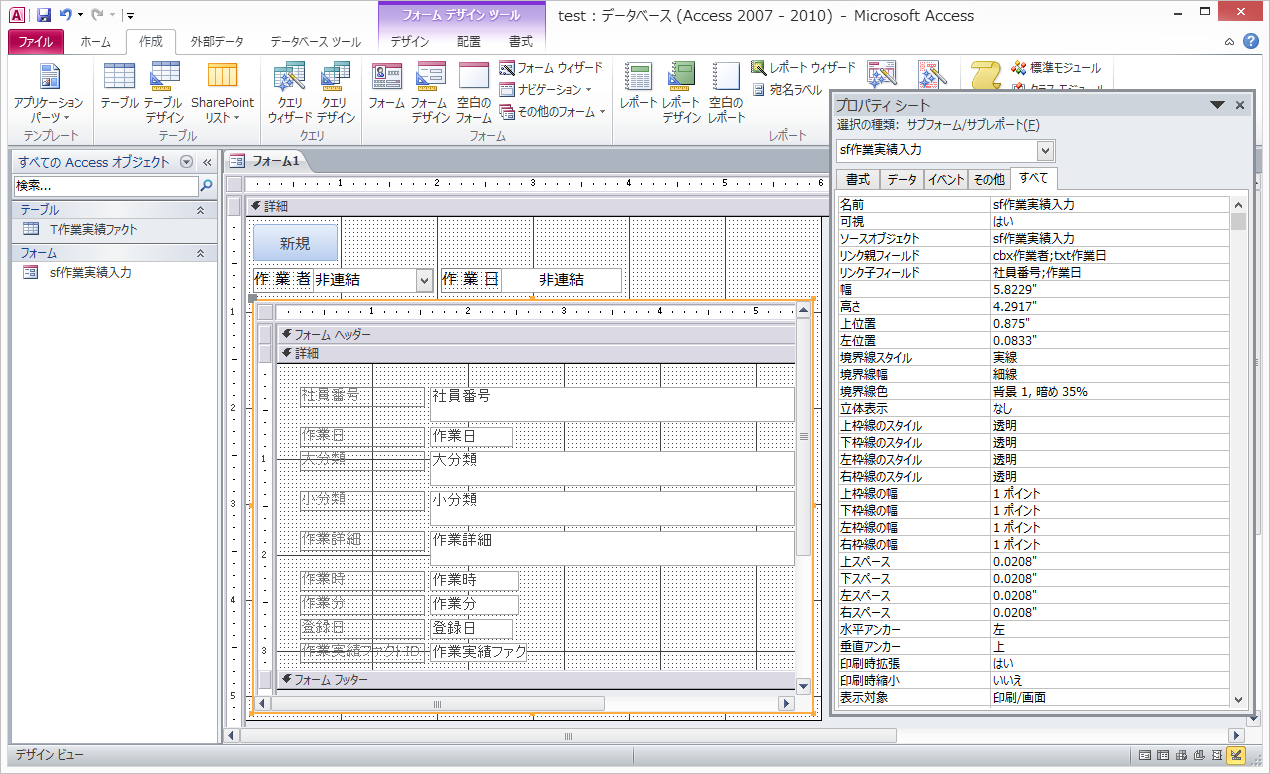Launch フォーム デザイン from the ribbon
Viewport: 1270px width, 774px height.
coord(431,88)
